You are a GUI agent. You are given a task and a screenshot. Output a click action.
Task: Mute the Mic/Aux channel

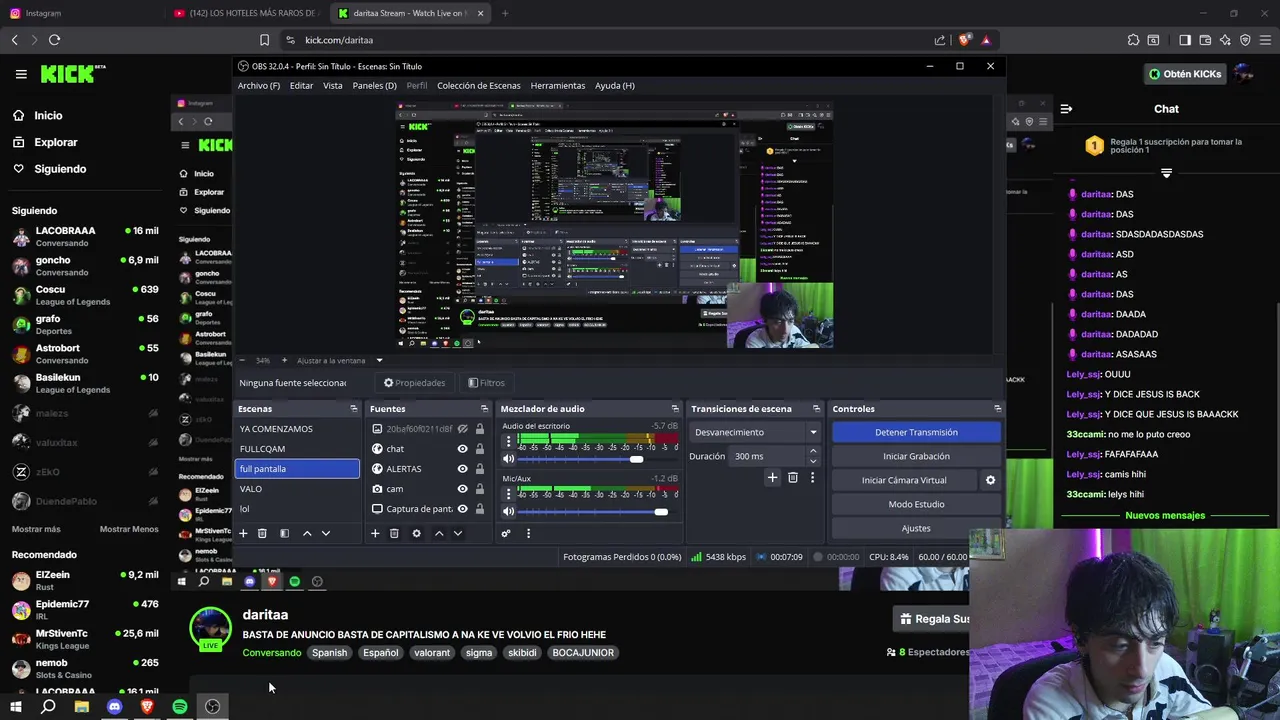tap(508, 512)
